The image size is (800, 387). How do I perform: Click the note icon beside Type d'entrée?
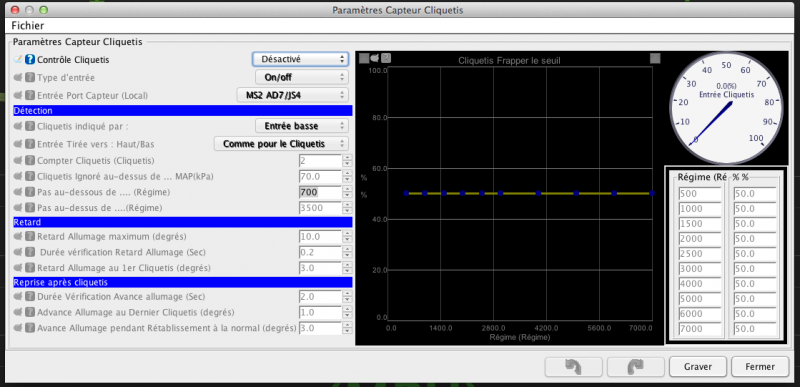18,78
